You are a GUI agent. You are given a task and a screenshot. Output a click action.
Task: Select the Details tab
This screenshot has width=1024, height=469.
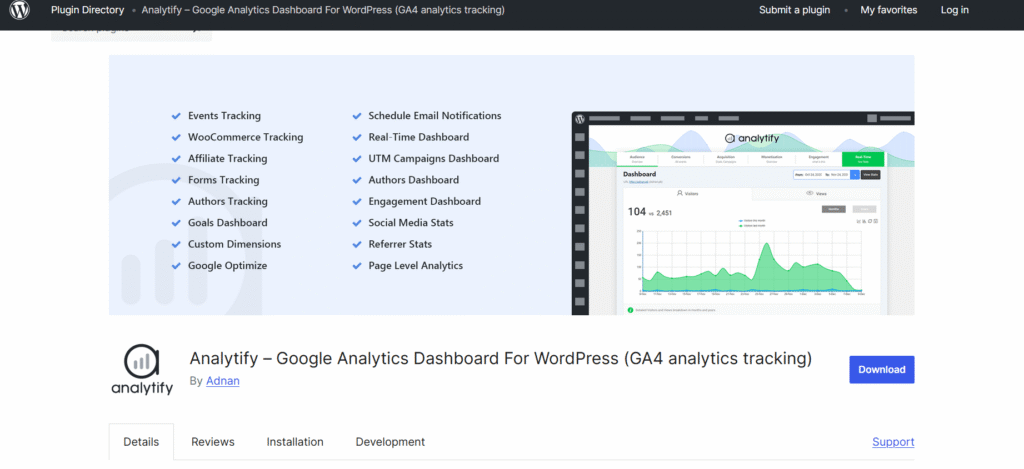(x=141, y=442)
